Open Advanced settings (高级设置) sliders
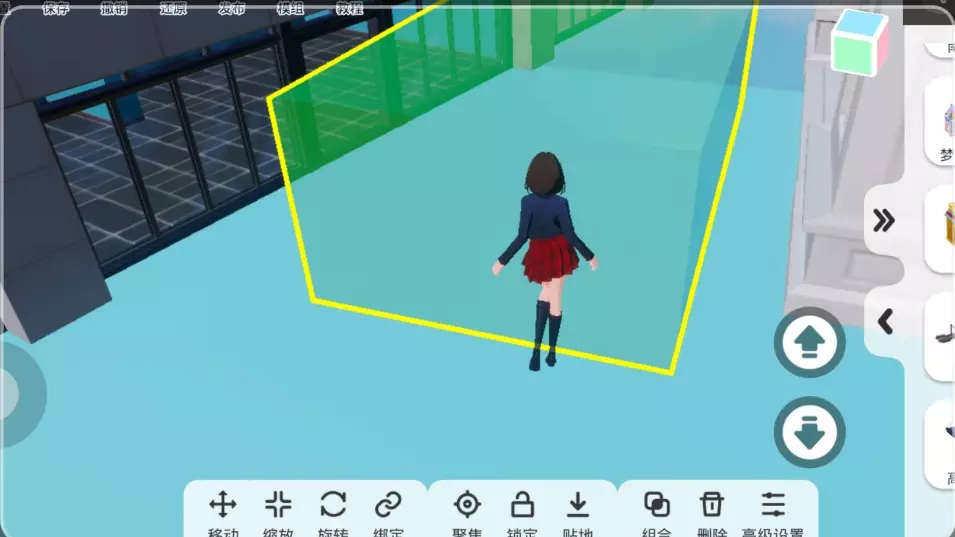955x537 pixels. click(x=773, y=505)
